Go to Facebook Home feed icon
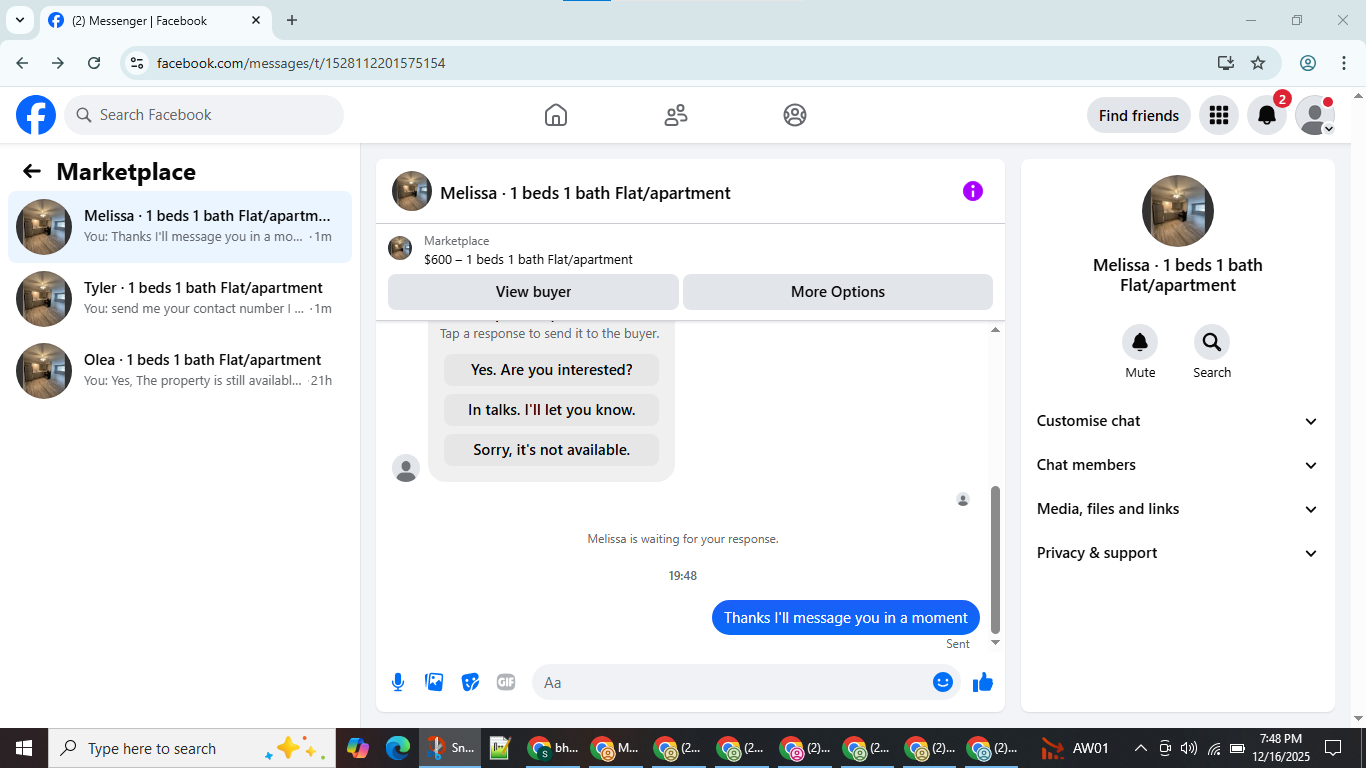Screen dimensions: 1366x768 (556, 115)
